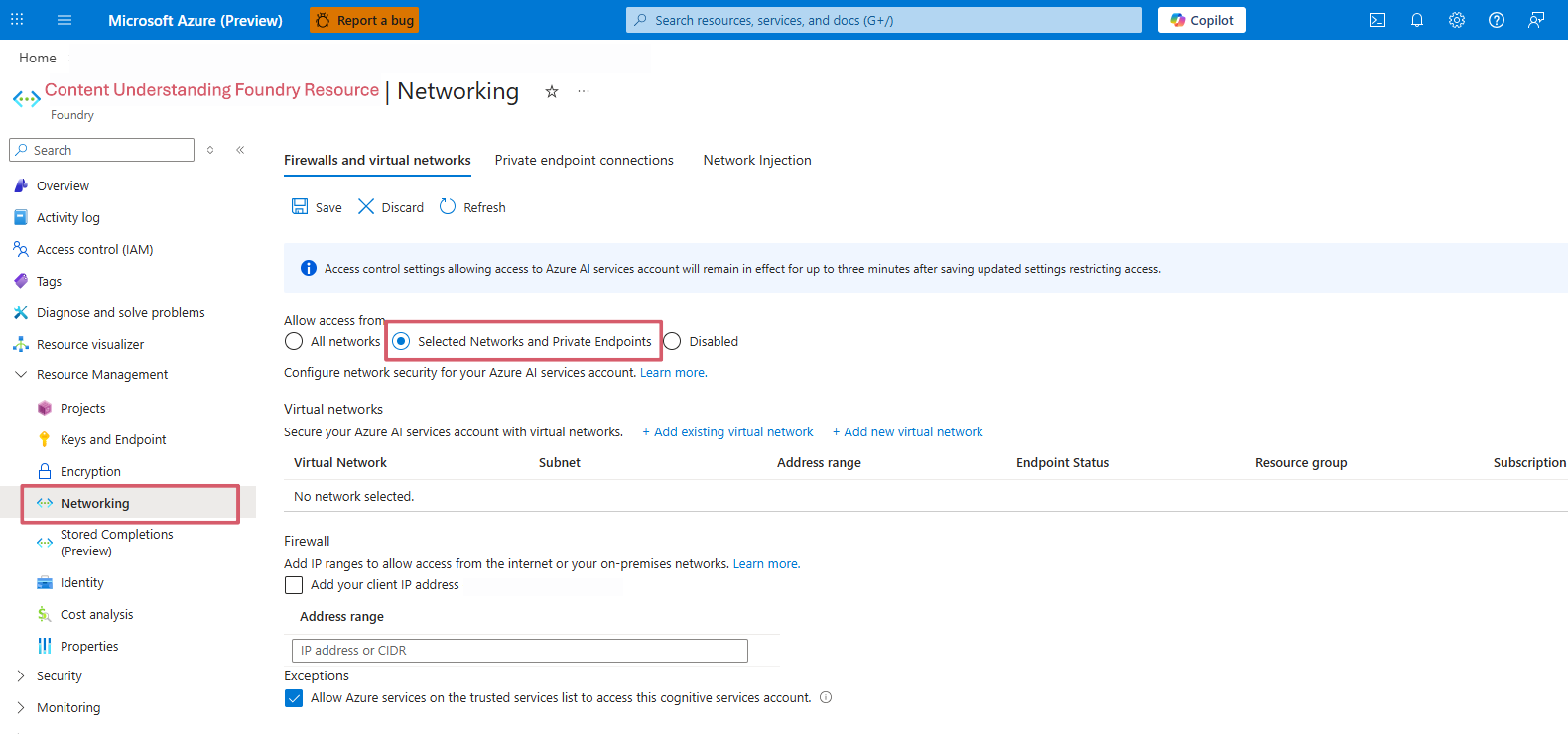1568x734 pixels.
Task: Open Cloud Shell from the top bar
Action: click(x=1377, y=20)
